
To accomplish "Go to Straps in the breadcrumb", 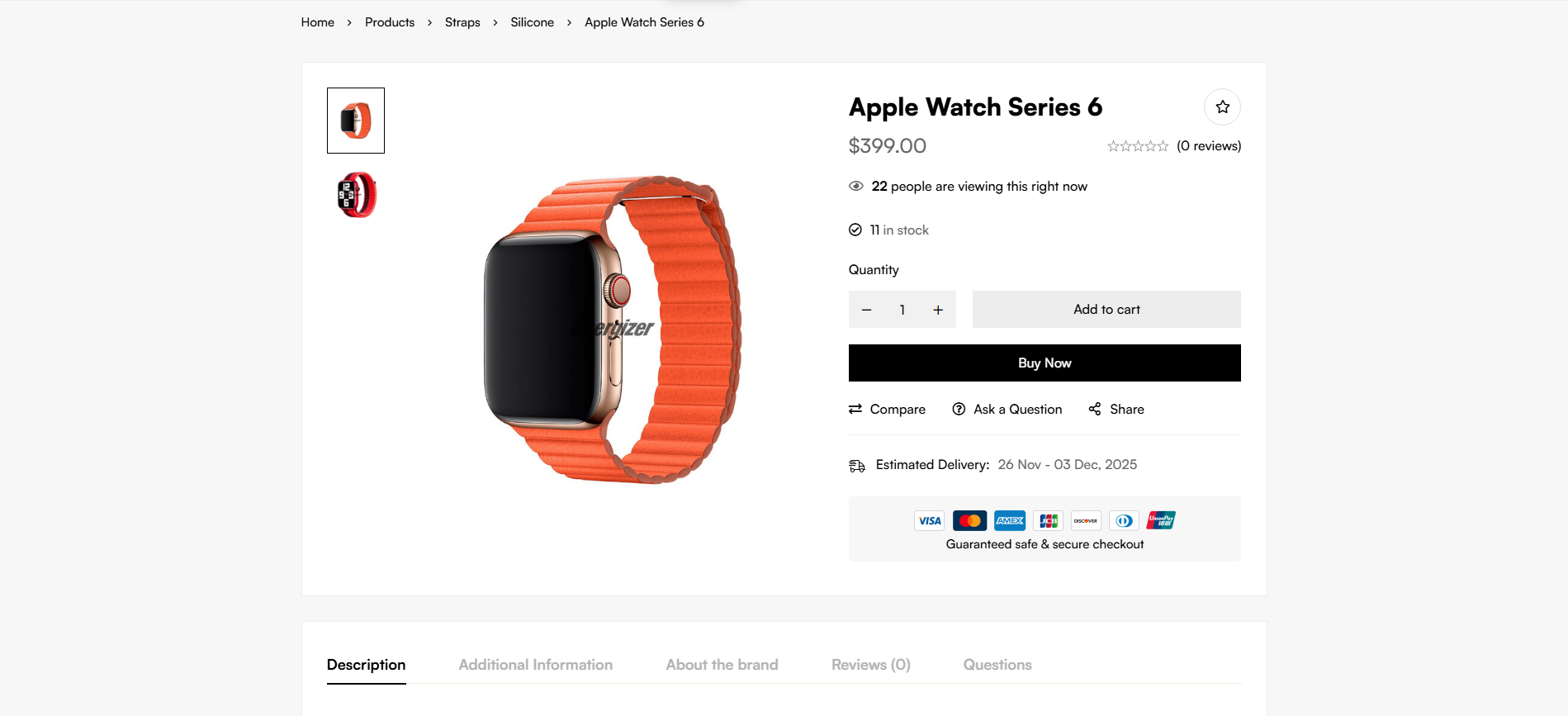I will (x=462, y=22).
